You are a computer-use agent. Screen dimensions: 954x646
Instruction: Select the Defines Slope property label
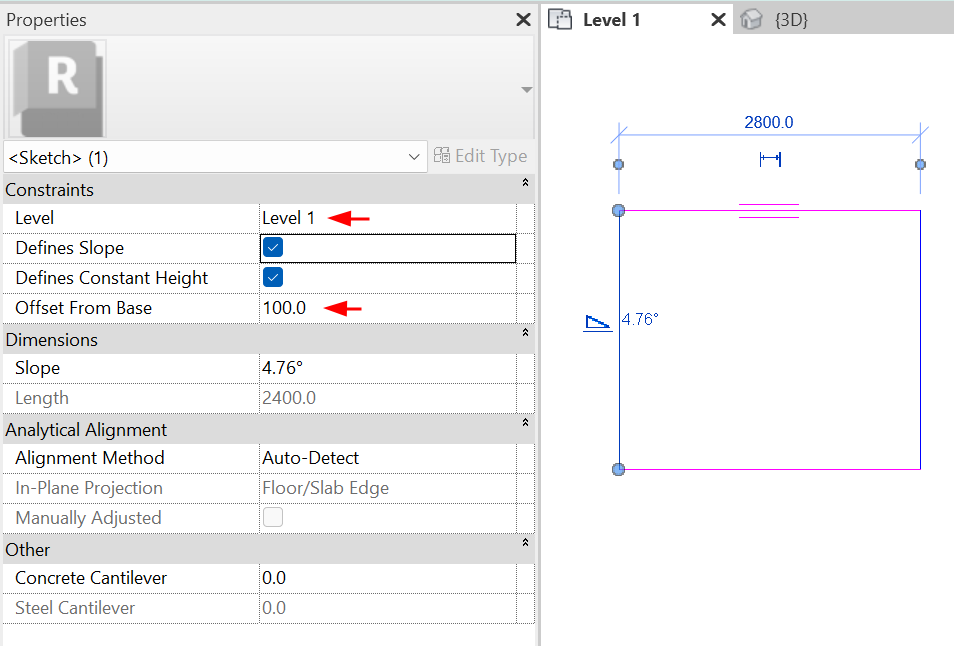70,248
